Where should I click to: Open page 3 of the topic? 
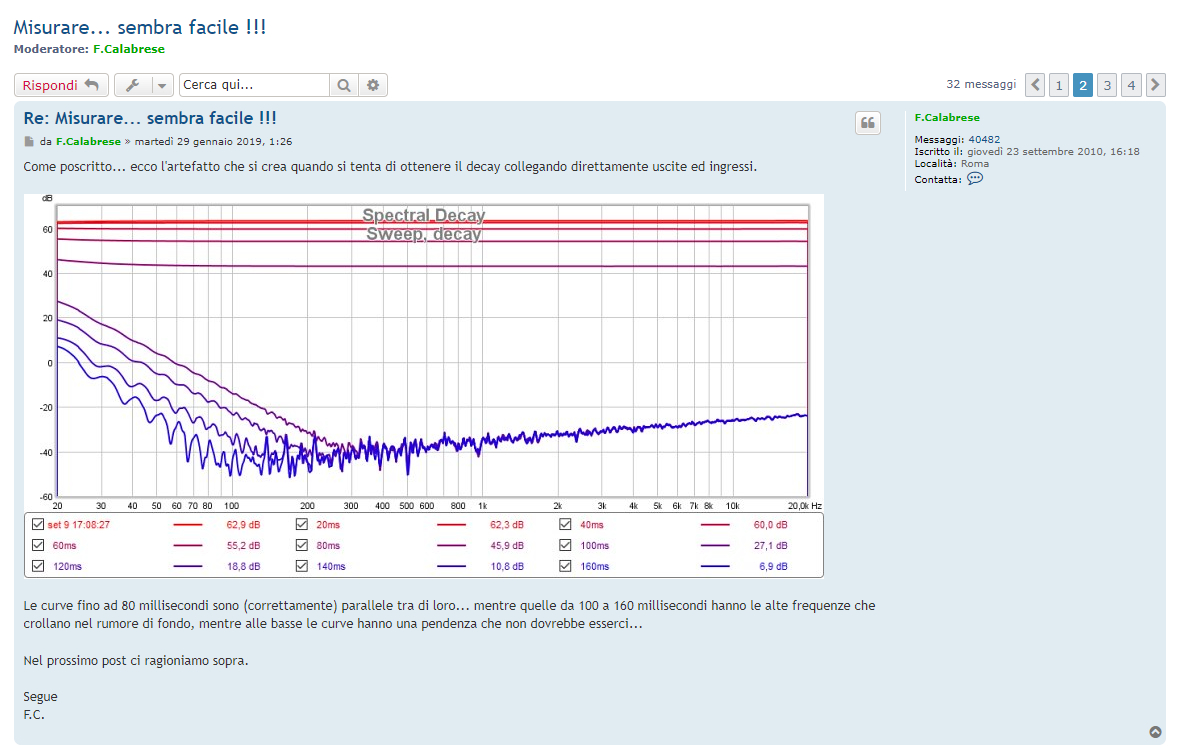point(1107,85)
